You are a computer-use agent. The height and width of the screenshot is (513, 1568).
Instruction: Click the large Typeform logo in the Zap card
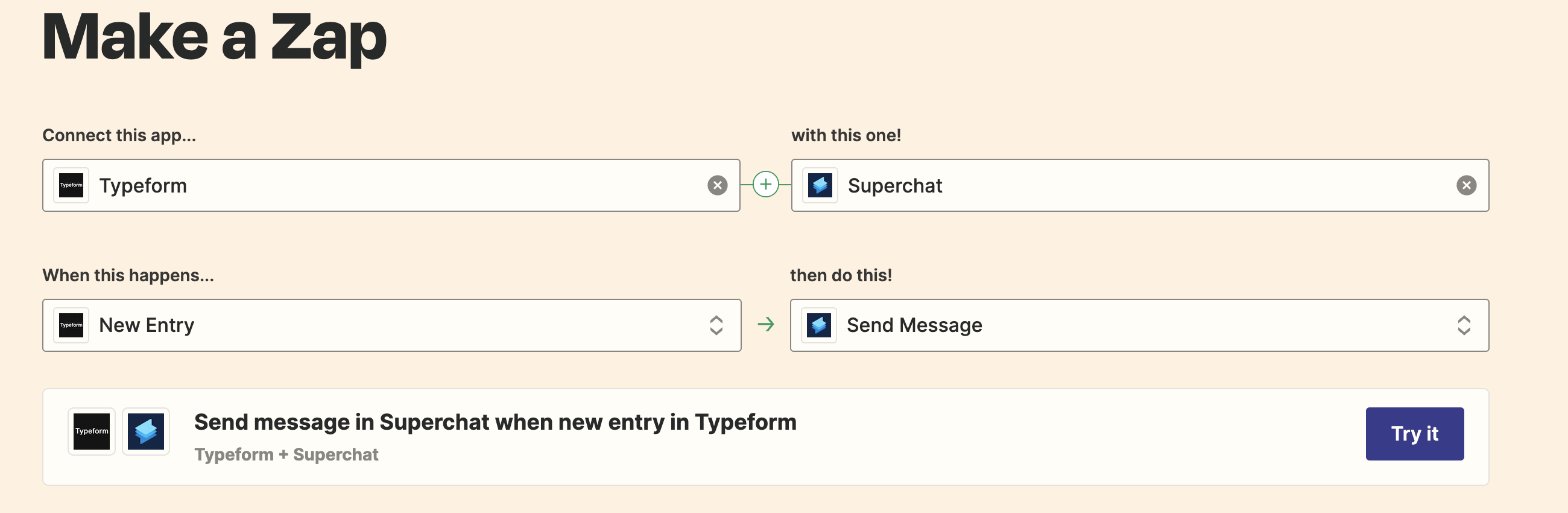tap(91, 432)
